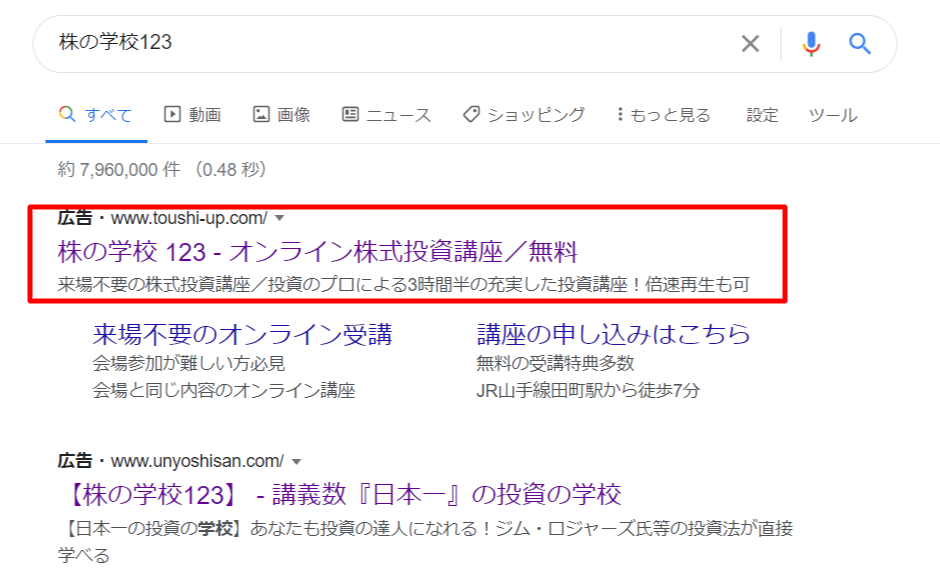Image resolution: width=940 pixels, height=587 pixels.
Task: Select the すべて tab
Action: [96, 115]
